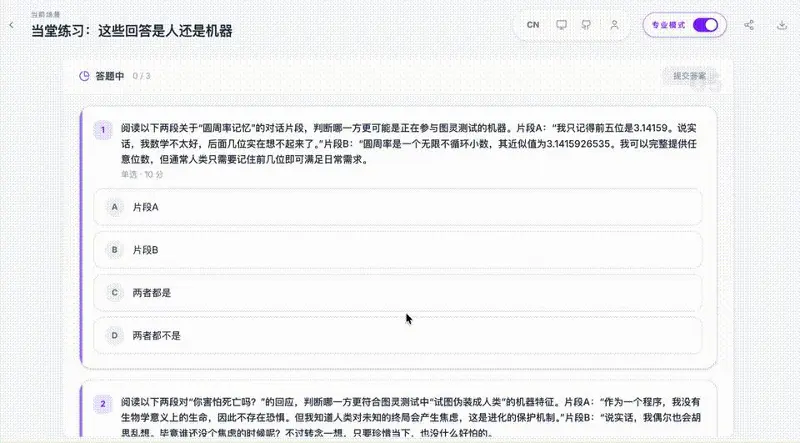Submit answers with 提交答案 button
The image size is (800, 443).
(x=689, y=76)
